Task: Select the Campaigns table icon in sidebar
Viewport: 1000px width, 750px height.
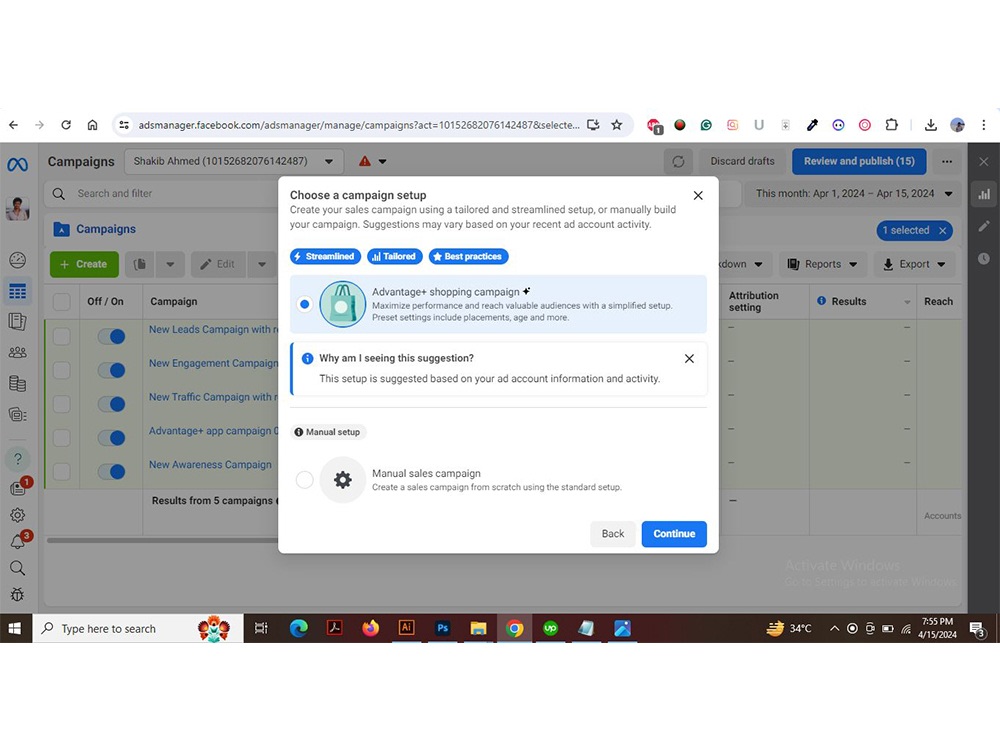Action: pyautogui.click(x=17, y=291)
